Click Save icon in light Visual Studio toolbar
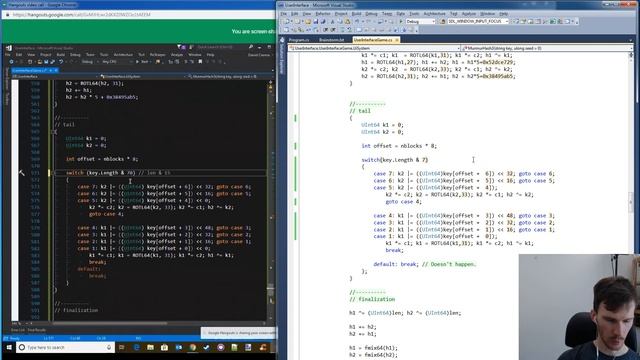 (316, 22)
